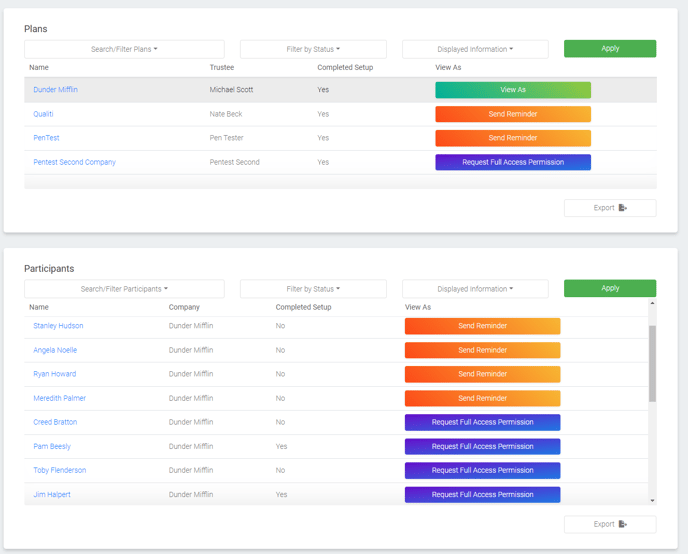The height and width of the screenshot is (554, 688).
Task: Expand Filter by Status in Participants
Action: 313,289
